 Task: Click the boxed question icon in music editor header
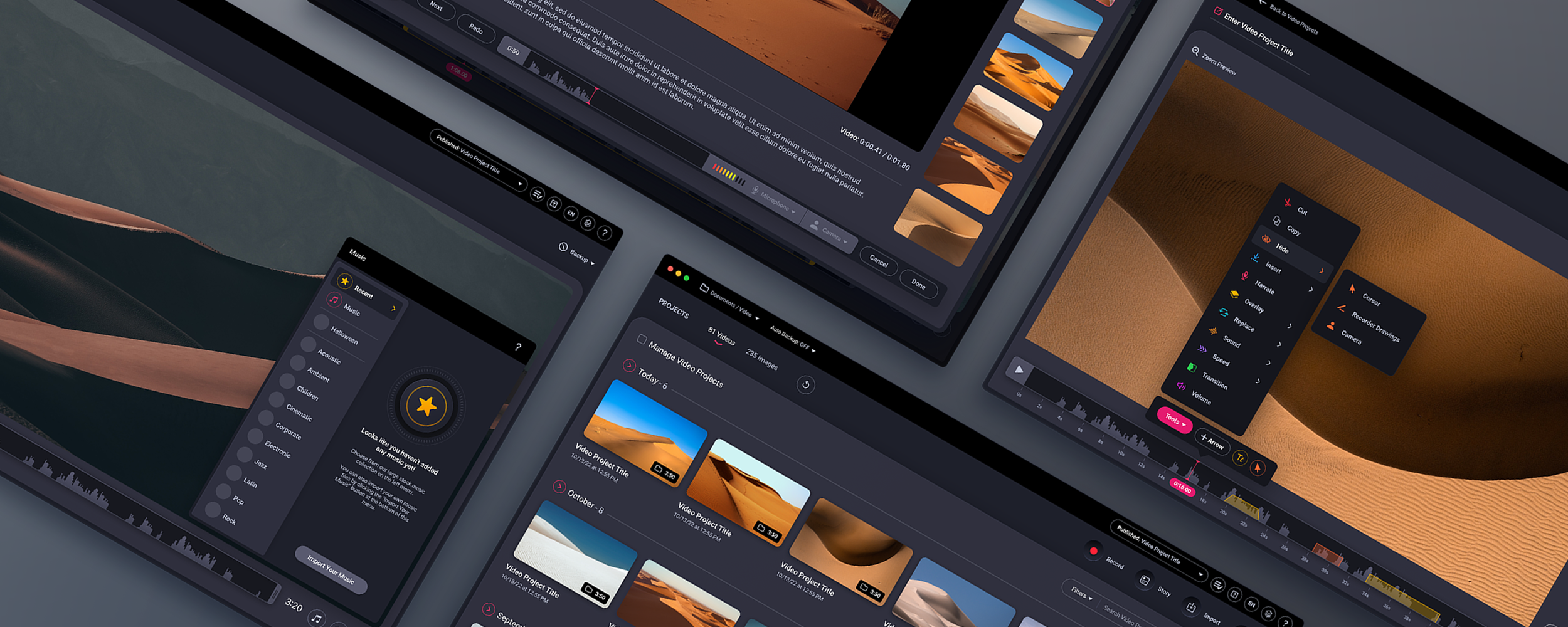tap(554, 204)
